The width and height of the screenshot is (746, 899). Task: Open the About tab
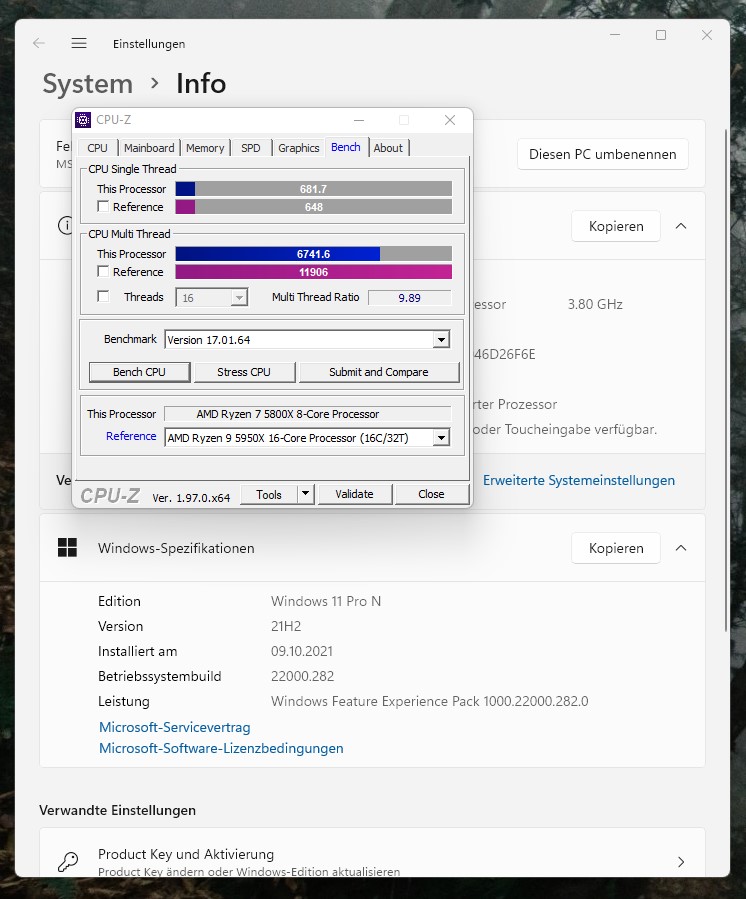(388, 148)
